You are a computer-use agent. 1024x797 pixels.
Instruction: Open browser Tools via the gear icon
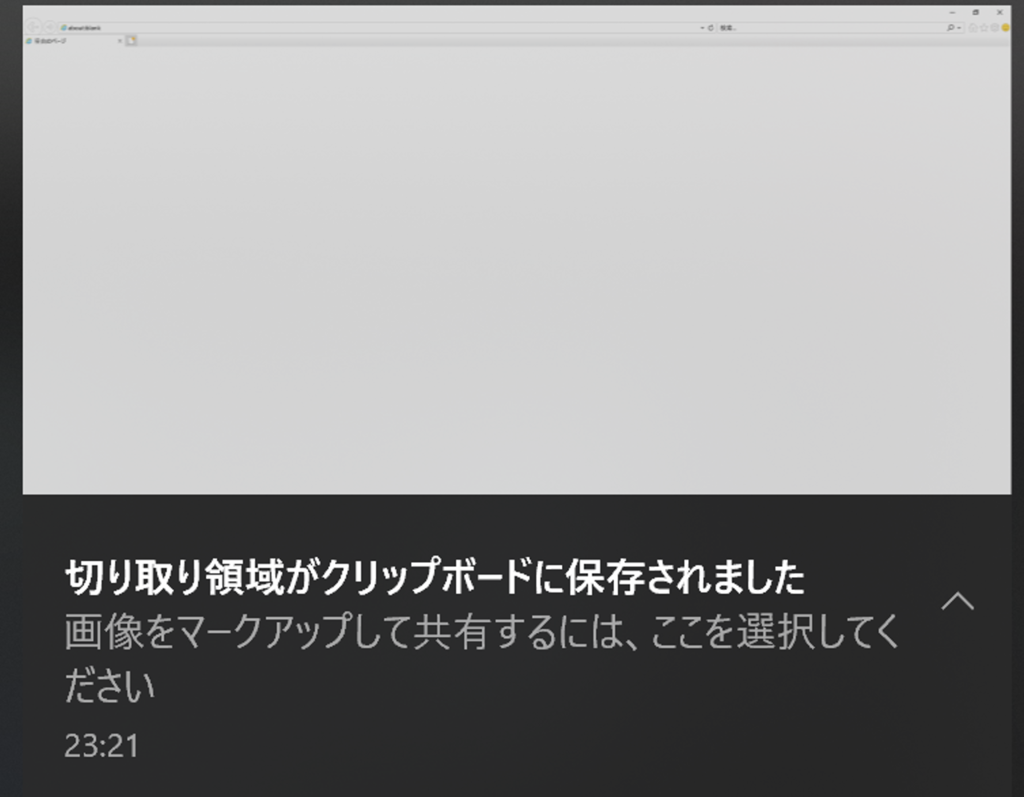click(x=995, y=27)
